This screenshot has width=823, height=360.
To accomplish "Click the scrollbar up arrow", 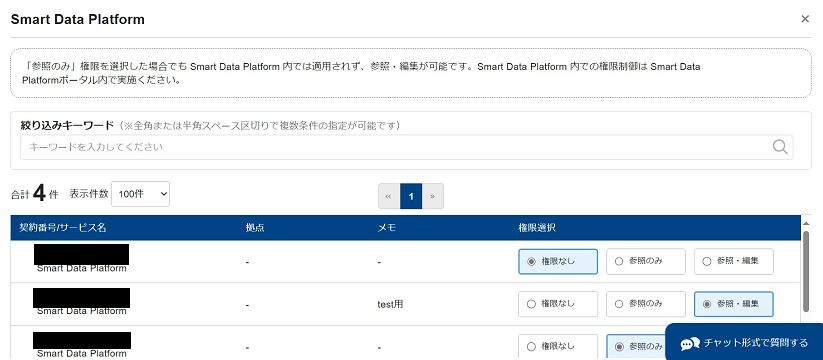I will click(806, 224).
